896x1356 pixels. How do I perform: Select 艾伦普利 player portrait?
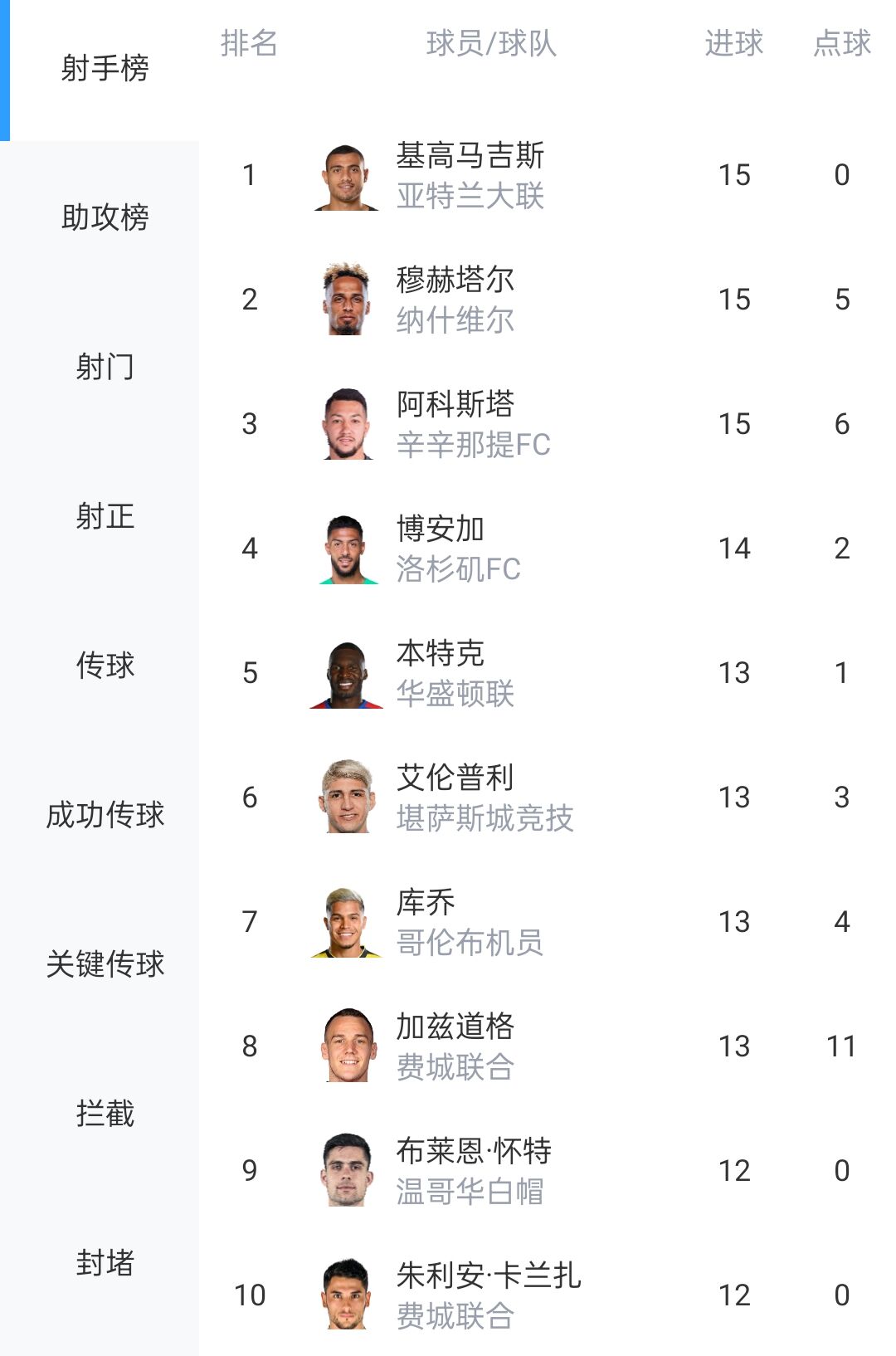tap(347, 798)
